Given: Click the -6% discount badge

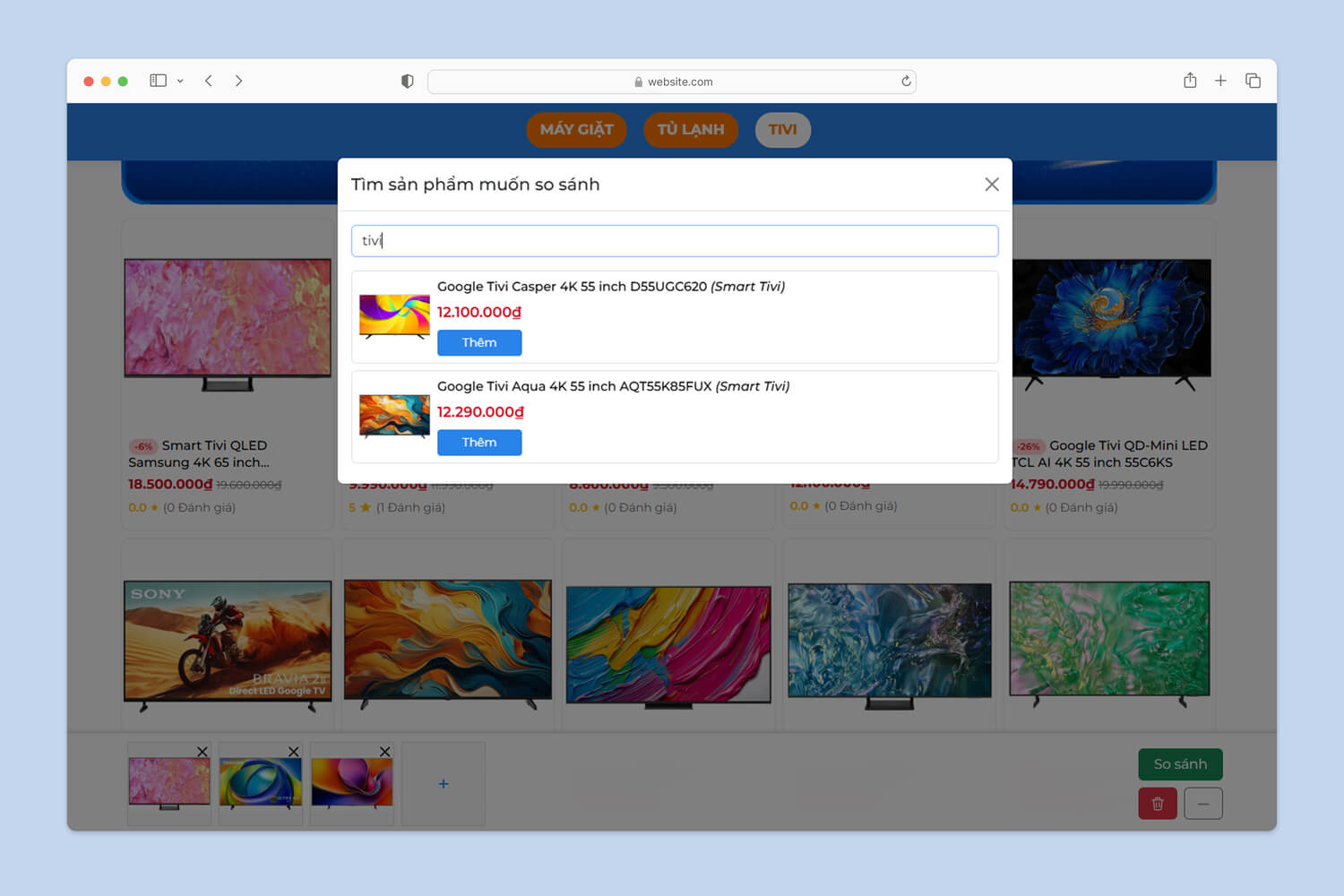Looking at the screenshot, I should tap(143, 446).
